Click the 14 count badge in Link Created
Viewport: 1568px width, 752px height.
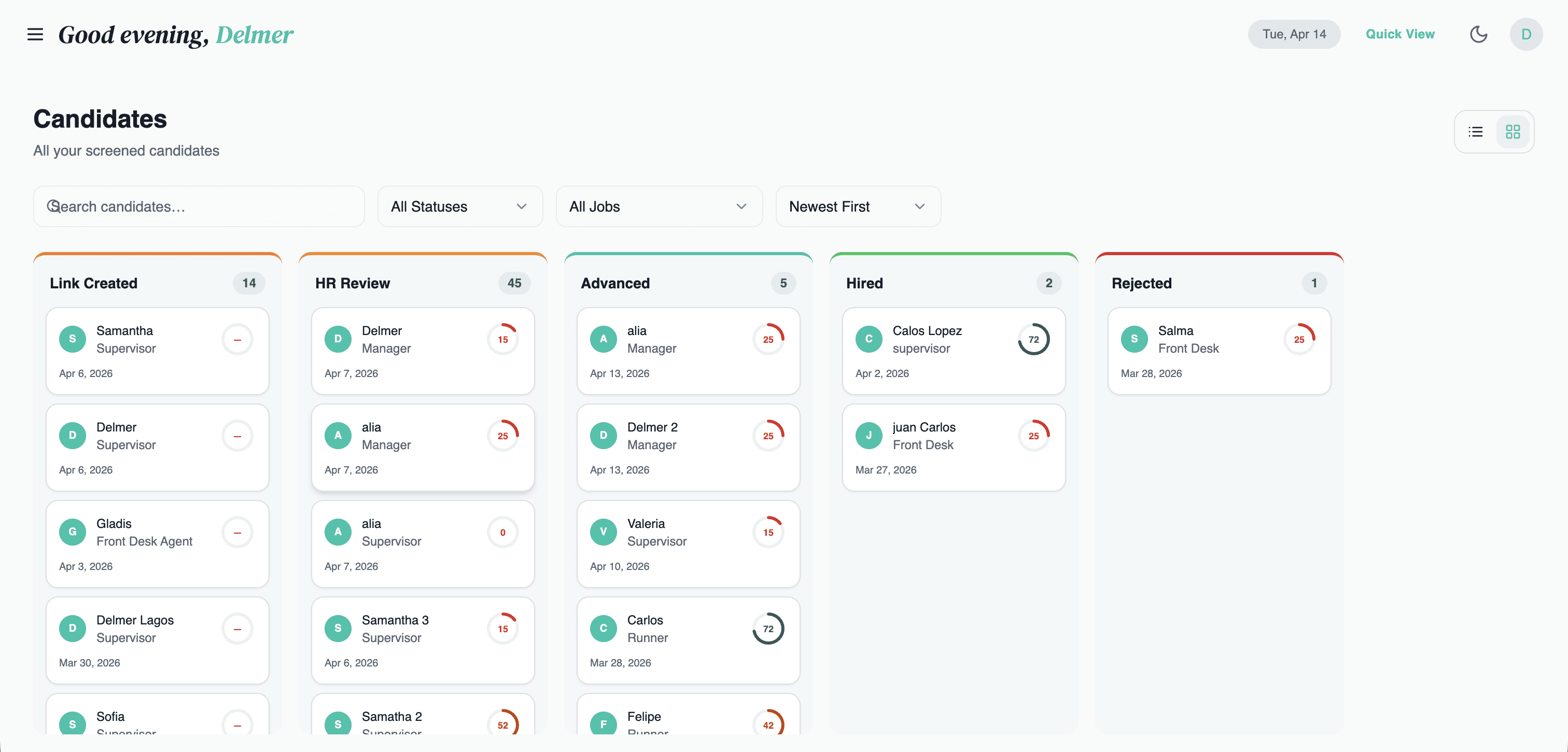point(248,283)
